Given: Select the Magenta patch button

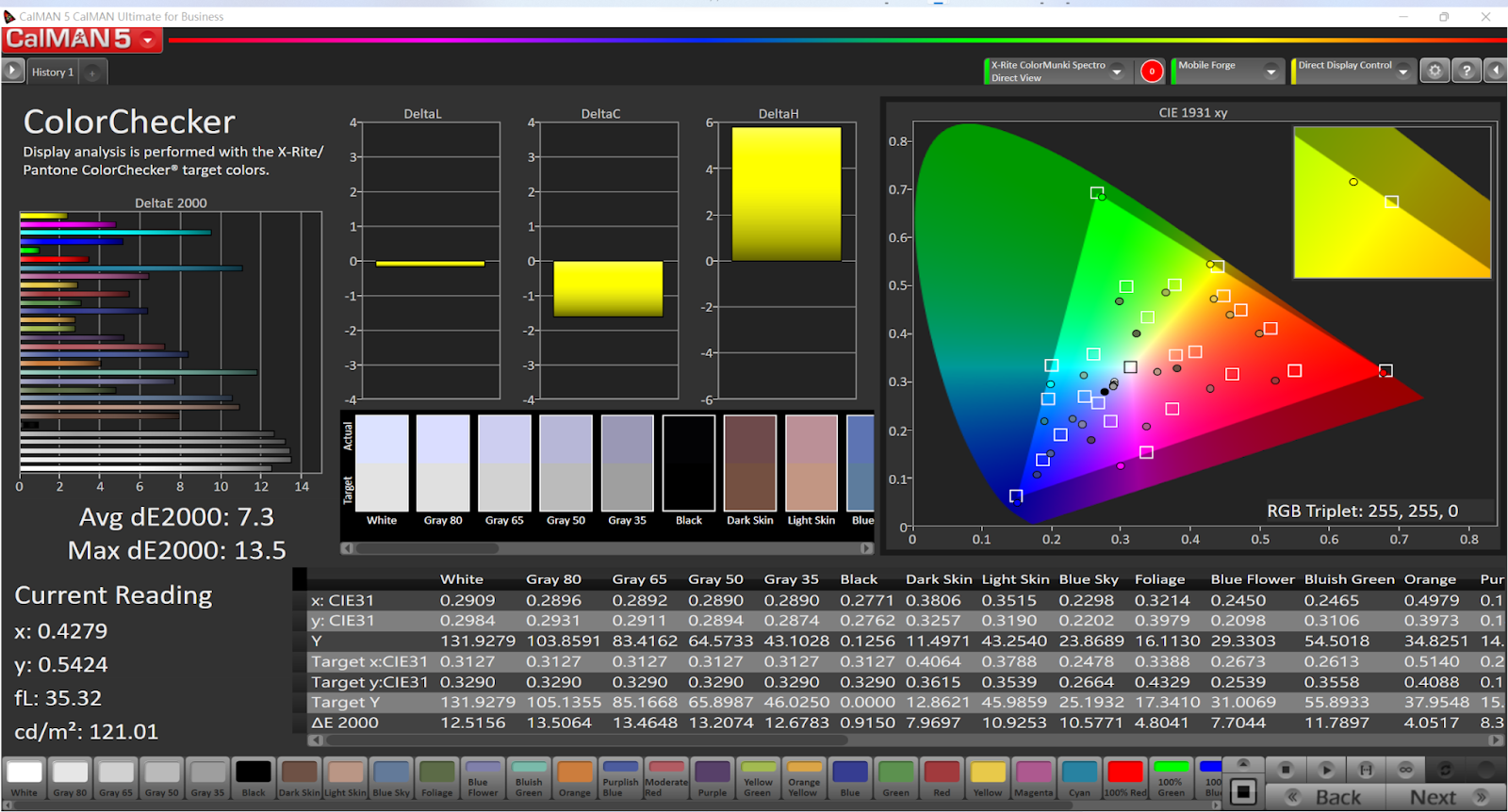Looking at the screenshot, I should click(x=1034, y=778).
